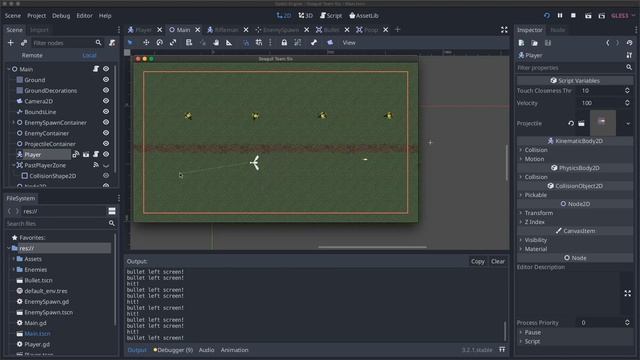Activate the Select Mode tool
This screenshot has width=640, height=360.
130,42
